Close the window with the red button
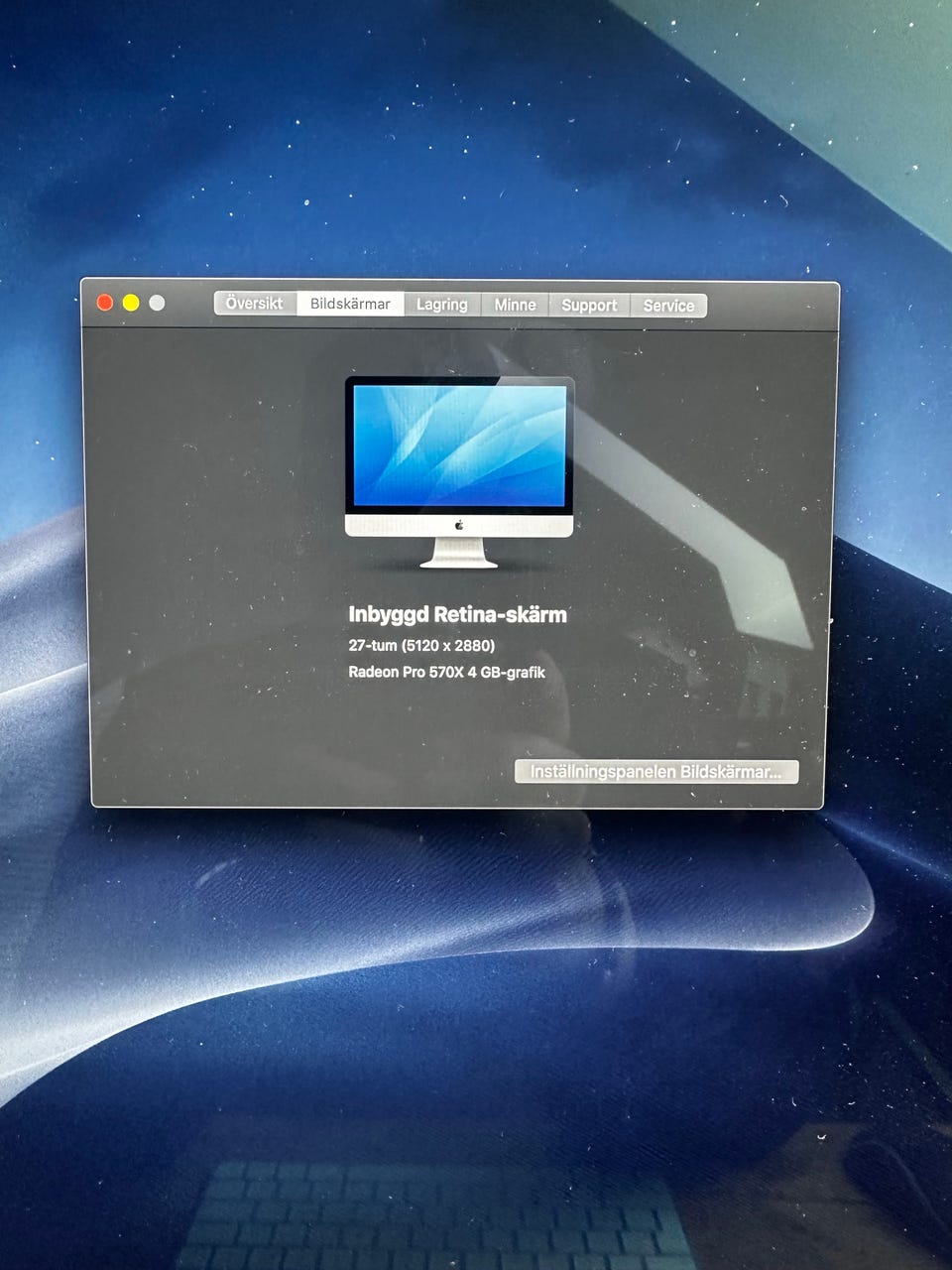 click(105, 303)
